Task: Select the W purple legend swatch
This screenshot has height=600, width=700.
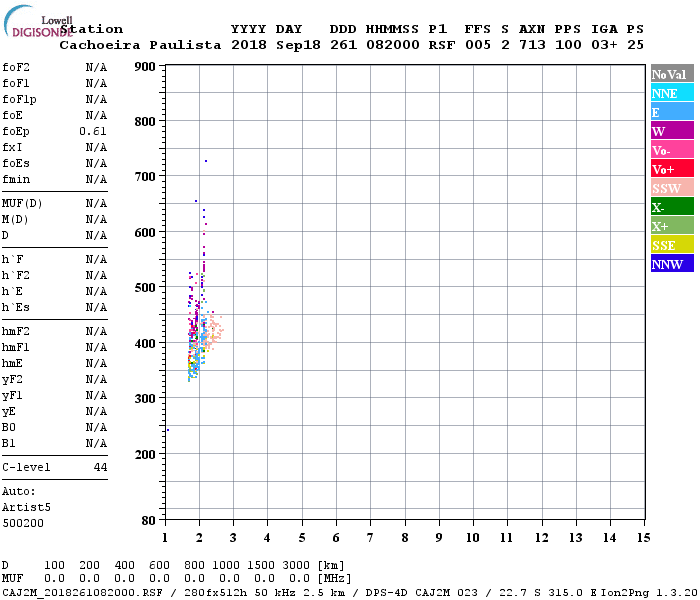Action: tap(672, 131)
